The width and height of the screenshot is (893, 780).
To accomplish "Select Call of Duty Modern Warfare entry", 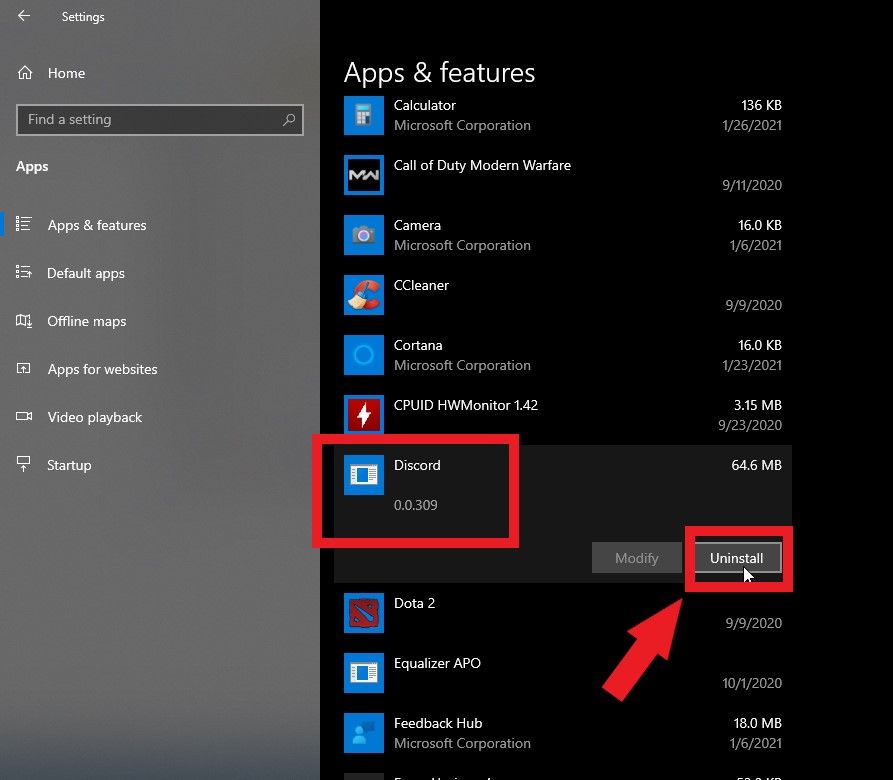I will [563, 175].
